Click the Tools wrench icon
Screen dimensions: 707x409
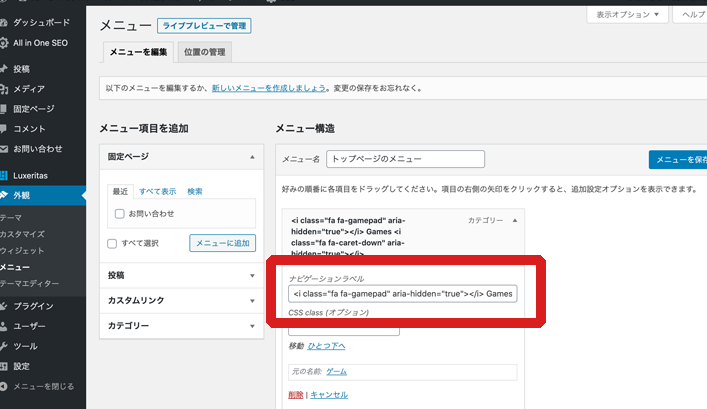6,346
